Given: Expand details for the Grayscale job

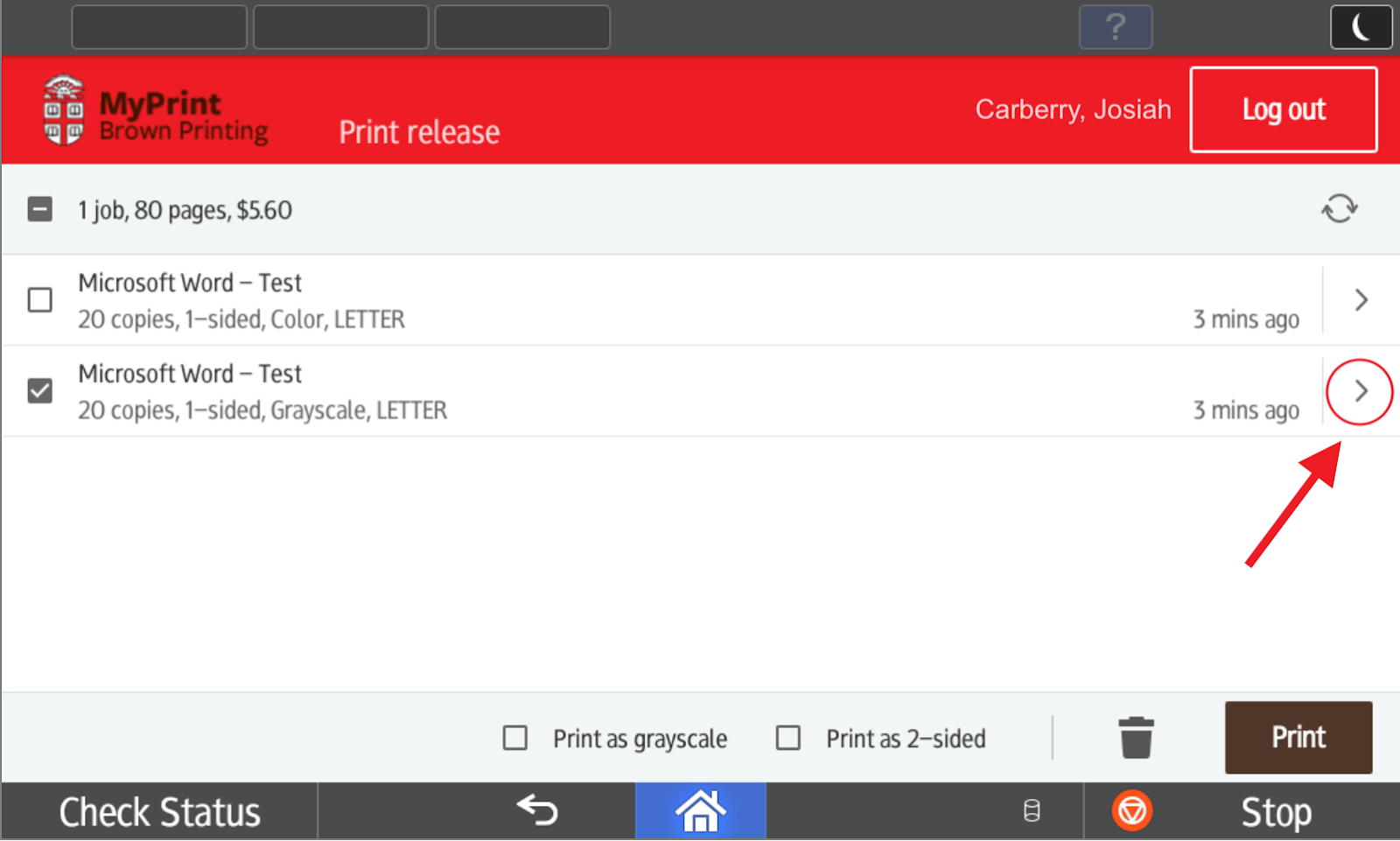Looking at the screenshot, I should pos(1360,391).
